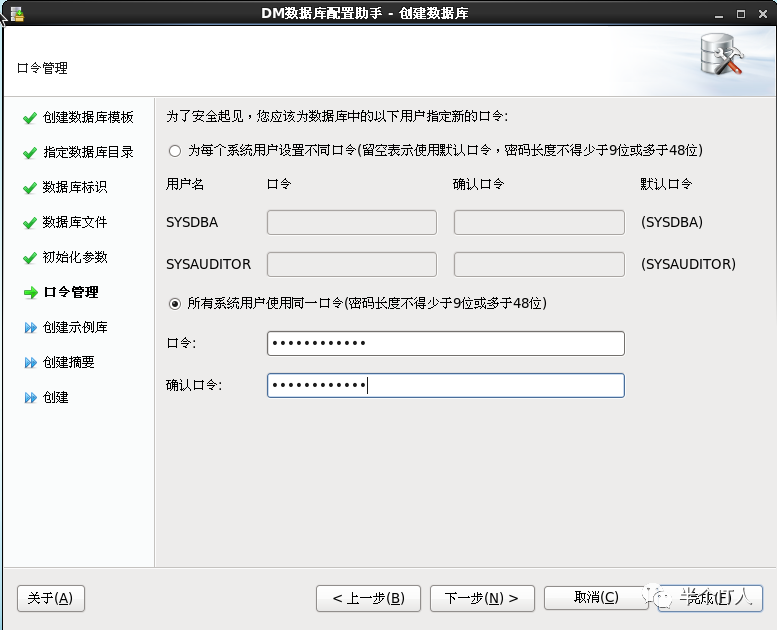Click green checkmark beside 数据库标识
The width and height of the screenshot is (777, 630).
(30, 188)
